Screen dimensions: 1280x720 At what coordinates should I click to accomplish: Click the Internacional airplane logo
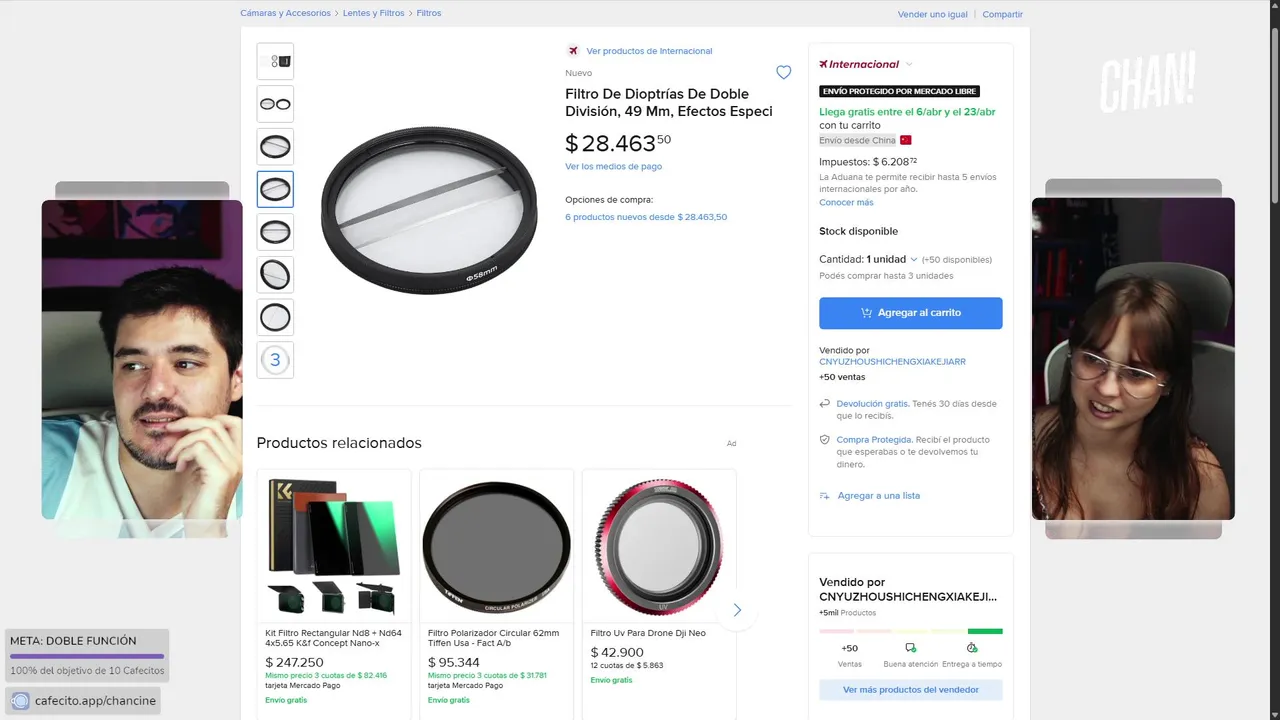click(x=823, y=64)
